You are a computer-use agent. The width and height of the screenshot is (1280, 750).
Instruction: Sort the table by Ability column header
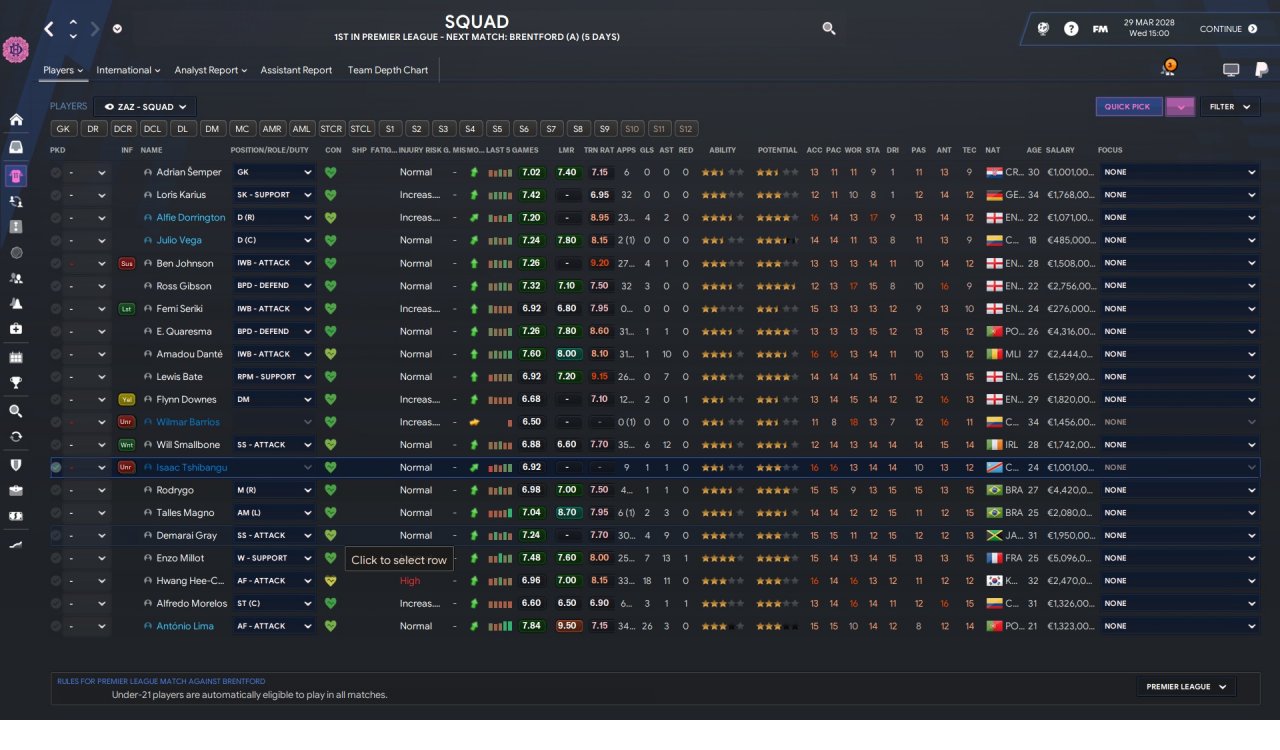(722, 150)
